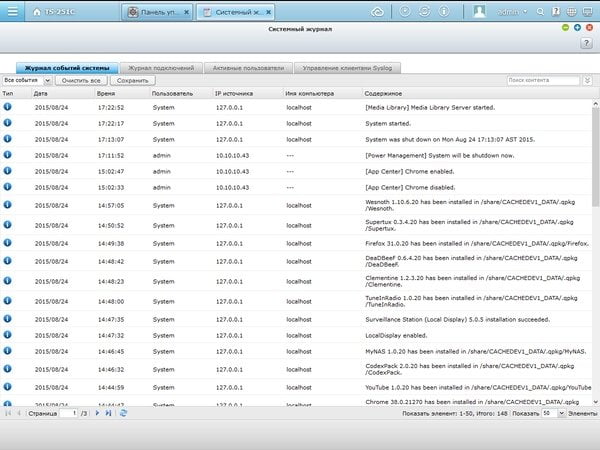Close the Системный журнал taskbar tab
The height and width of the screenshot is (450, 600).
point(269,12)
